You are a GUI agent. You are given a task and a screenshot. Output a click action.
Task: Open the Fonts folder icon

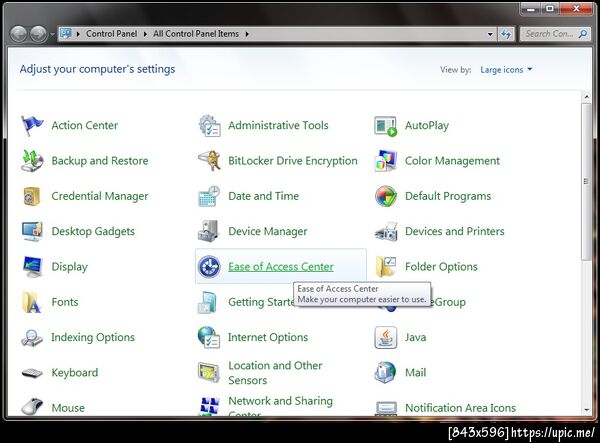[31, 302]
